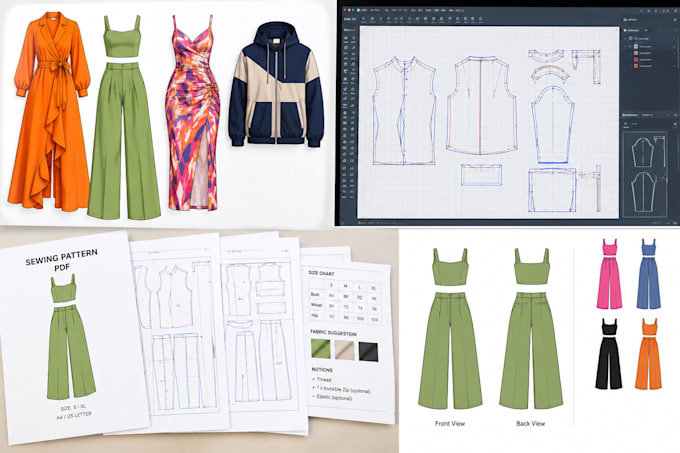
Task: Choose the blue crop top set variant
Action: [649, 274]
